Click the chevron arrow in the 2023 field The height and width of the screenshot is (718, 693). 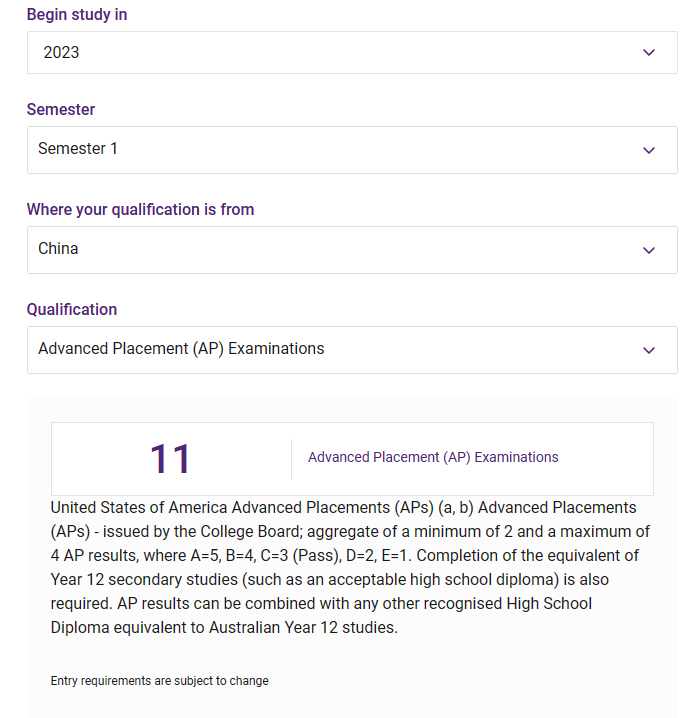[649, 52]
